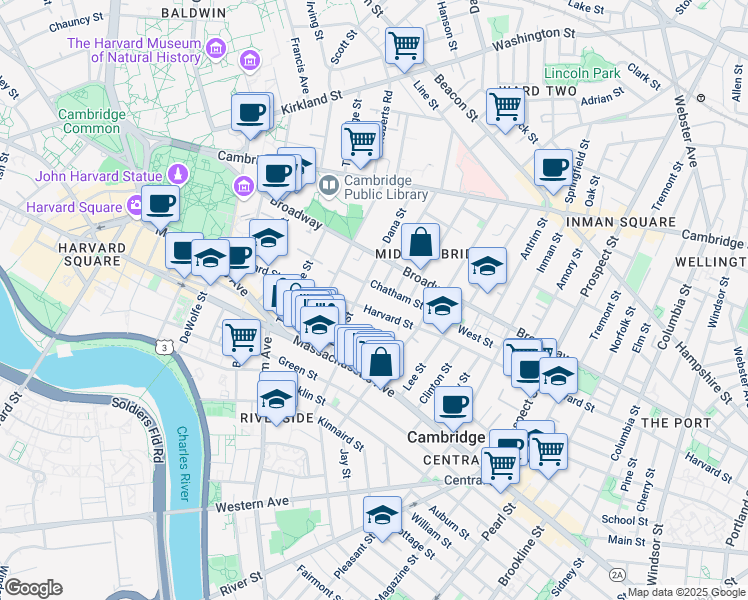Open the coffee cup marker beside Kirkland St
The height and width of the screenshot is (600, 748).
coord(250,116)
